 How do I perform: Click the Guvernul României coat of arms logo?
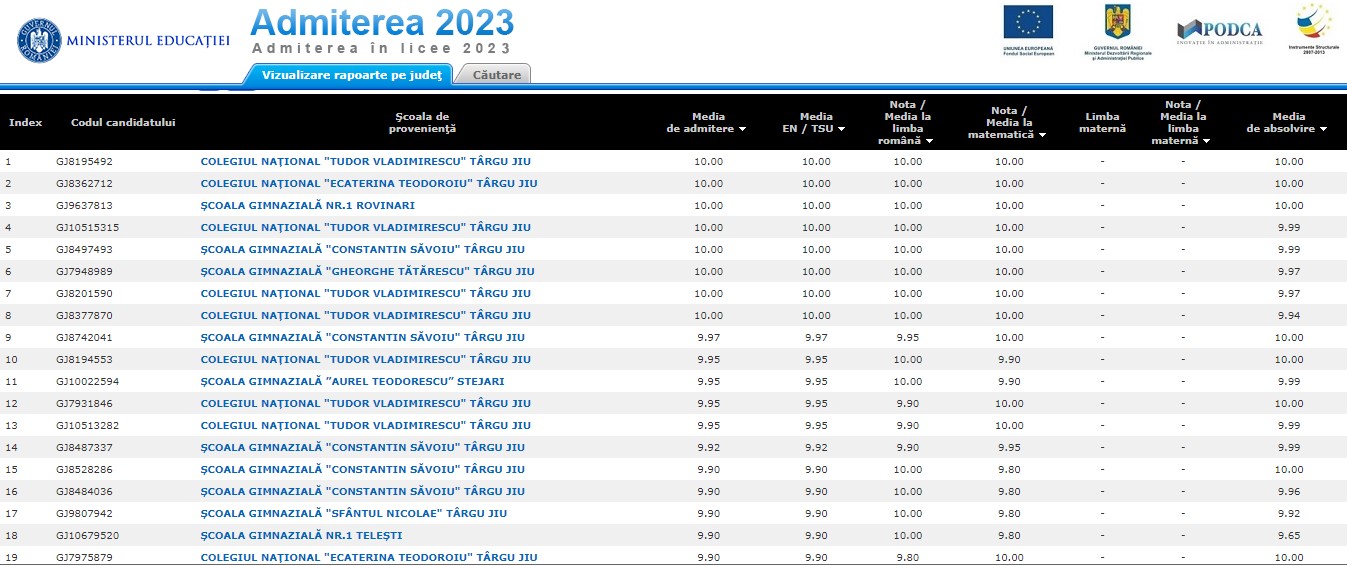pos(1117,28)
